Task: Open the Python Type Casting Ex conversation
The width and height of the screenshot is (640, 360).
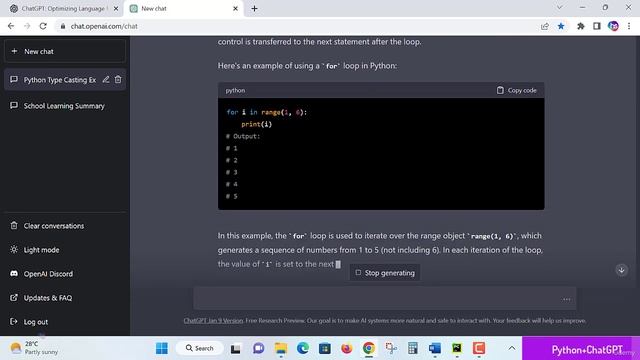Action: click(x=60, y=80)
